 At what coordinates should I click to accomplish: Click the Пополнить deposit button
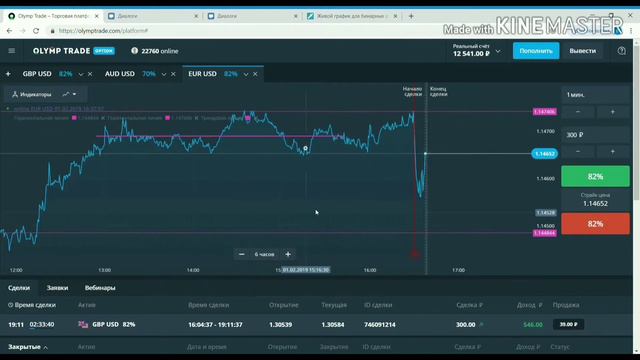click(536, 51)
